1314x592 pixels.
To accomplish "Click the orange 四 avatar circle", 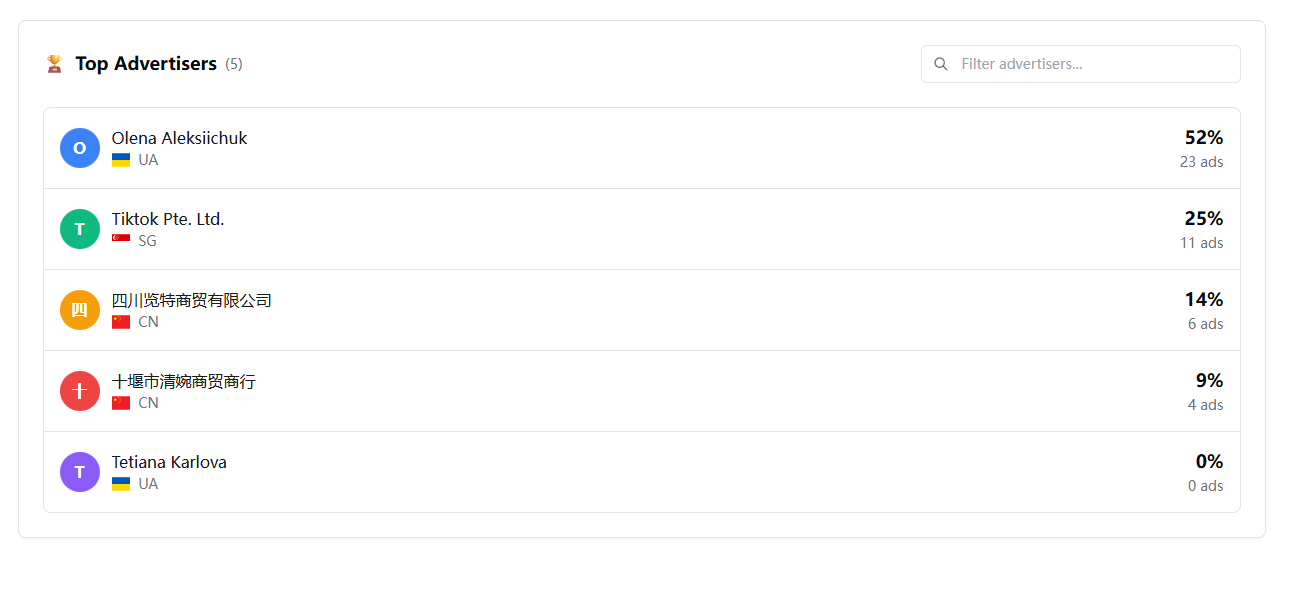I will click(x=80, y=310).
